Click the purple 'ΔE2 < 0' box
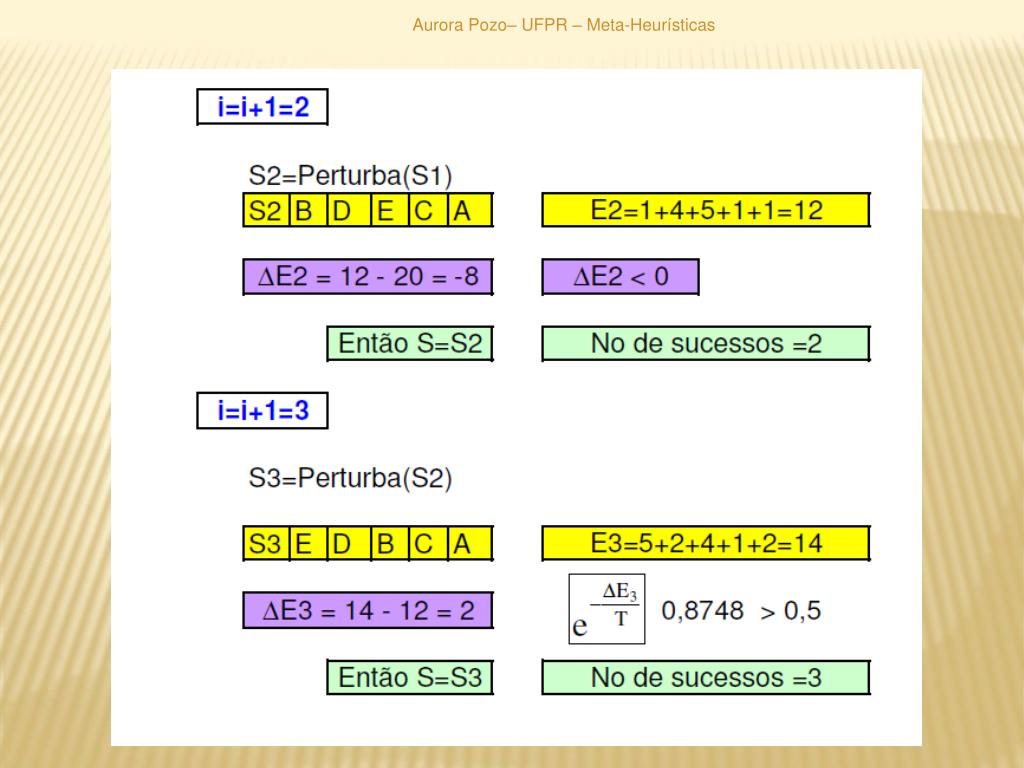 [x=620, y=277]
